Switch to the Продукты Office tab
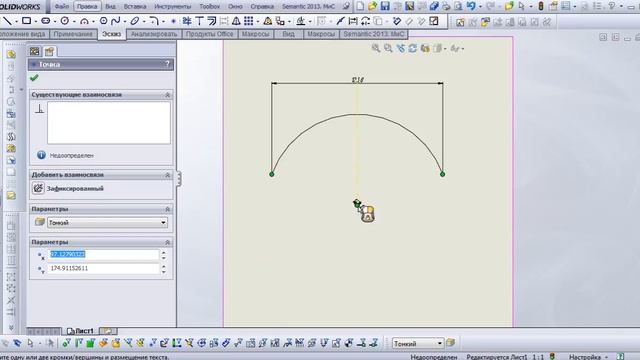 click(x=209, y=34)
